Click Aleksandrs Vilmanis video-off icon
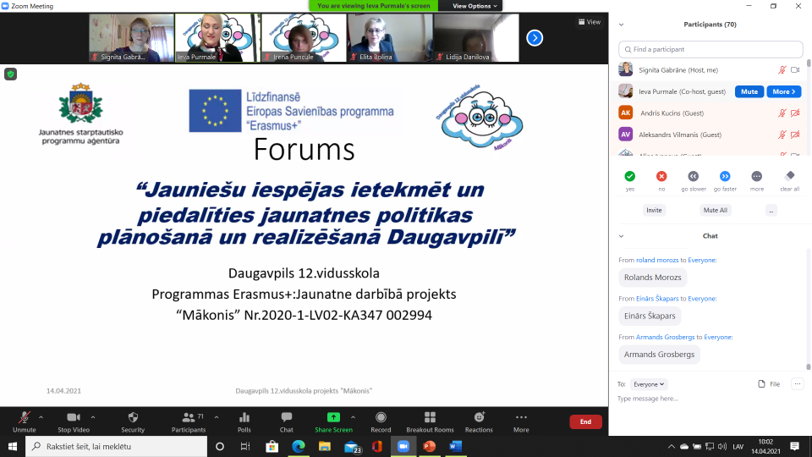 [795, 135]
